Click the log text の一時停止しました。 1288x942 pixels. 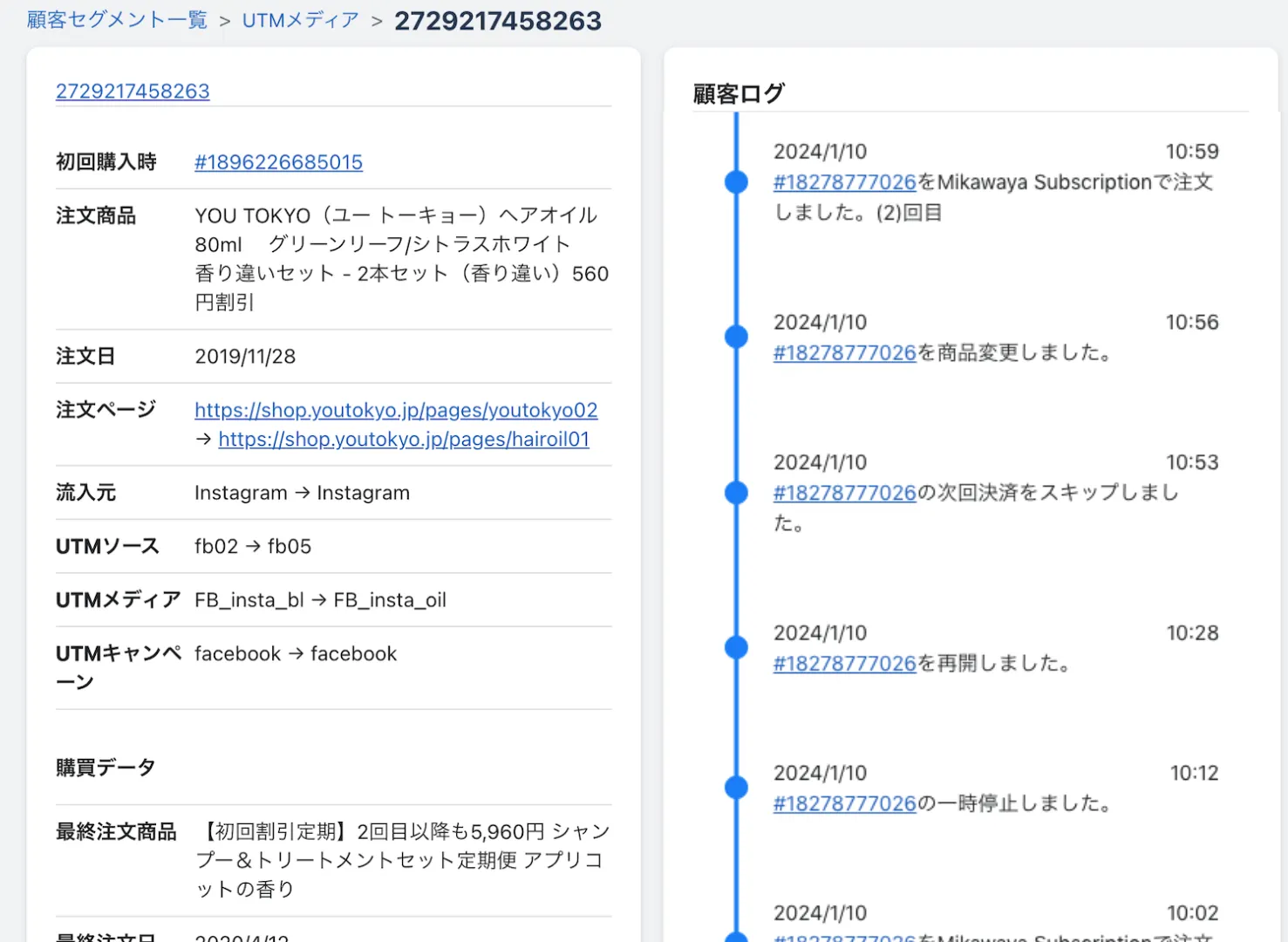tap(1015, 803)
